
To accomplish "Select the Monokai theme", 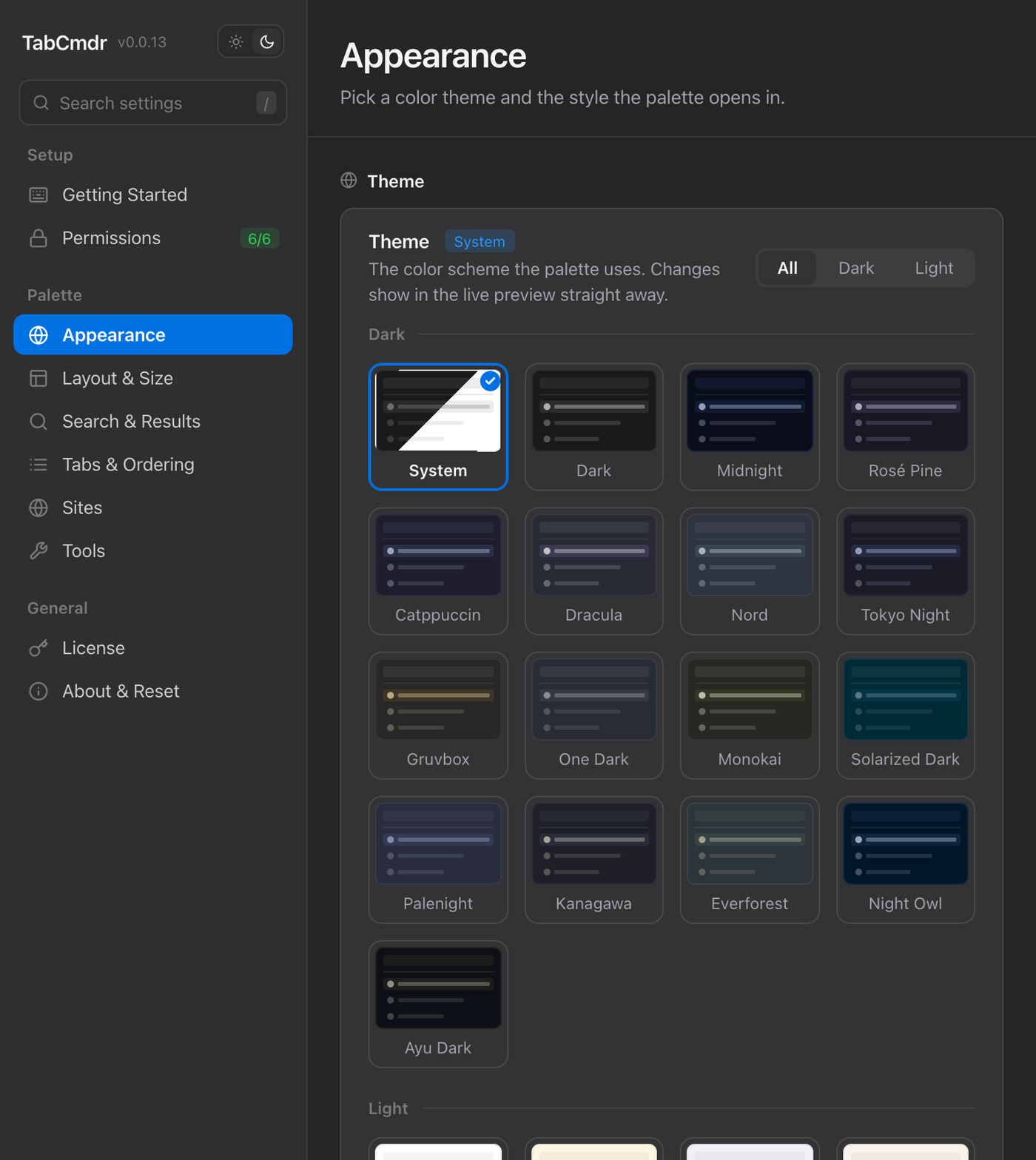I will [750, 715].
